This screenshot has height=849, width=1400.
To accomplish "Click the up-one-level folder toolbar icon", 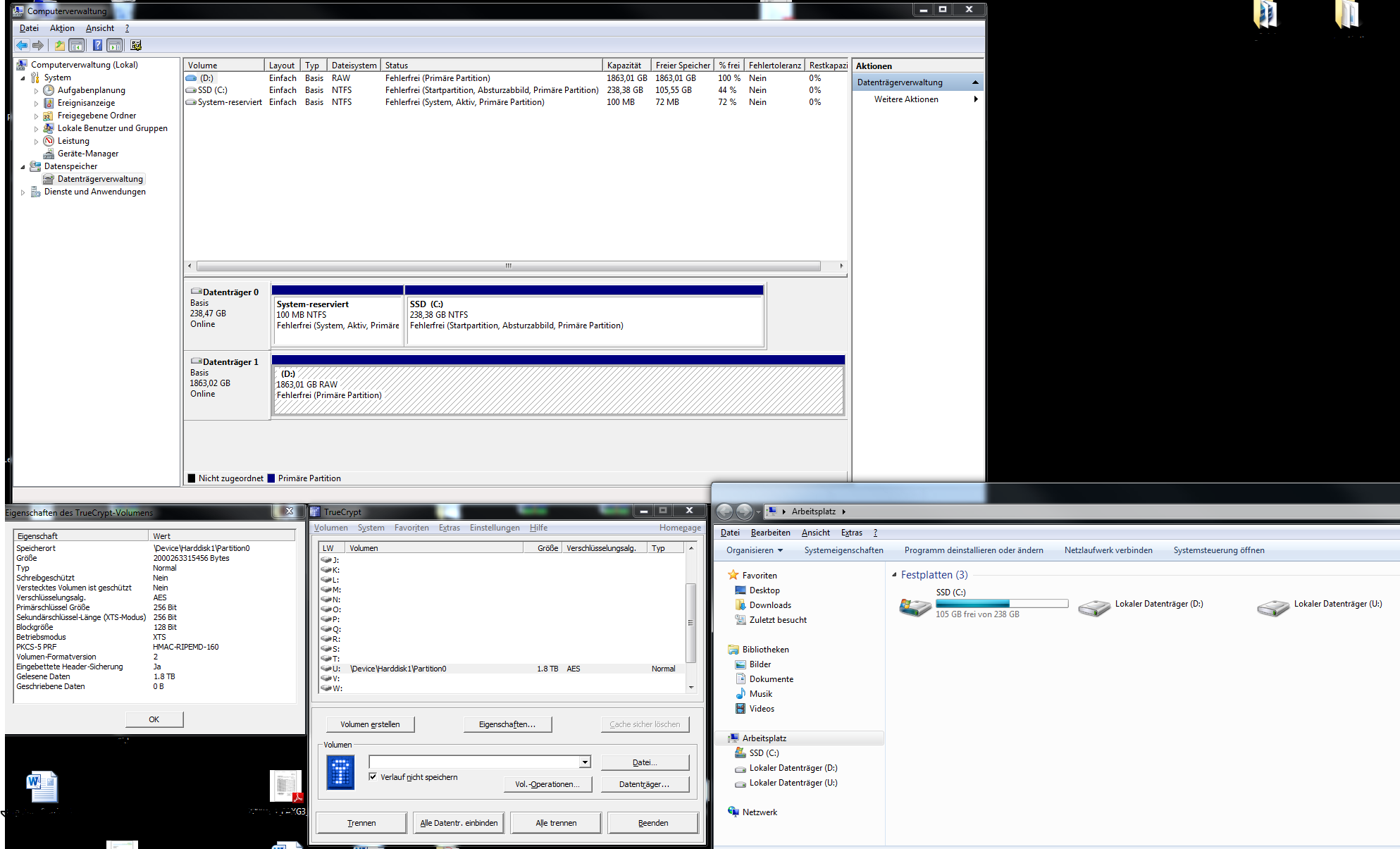I will point(59,45).
